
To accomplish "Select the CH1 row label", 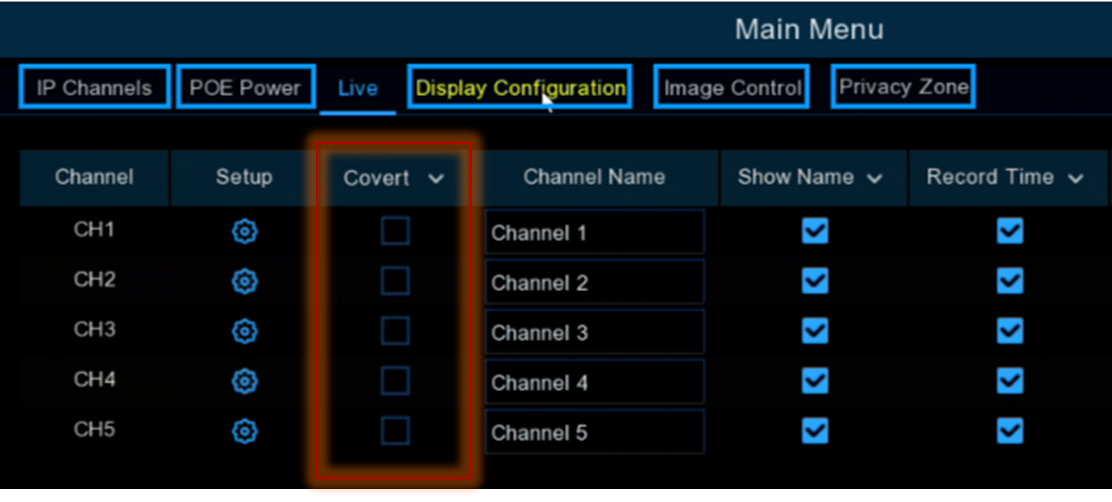I will click(94, 230).
